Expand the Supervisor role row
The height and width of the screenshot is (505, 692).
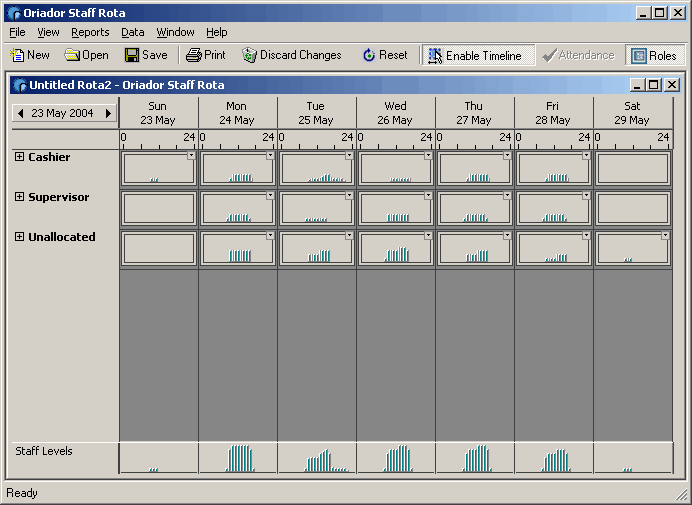[19, 196]
